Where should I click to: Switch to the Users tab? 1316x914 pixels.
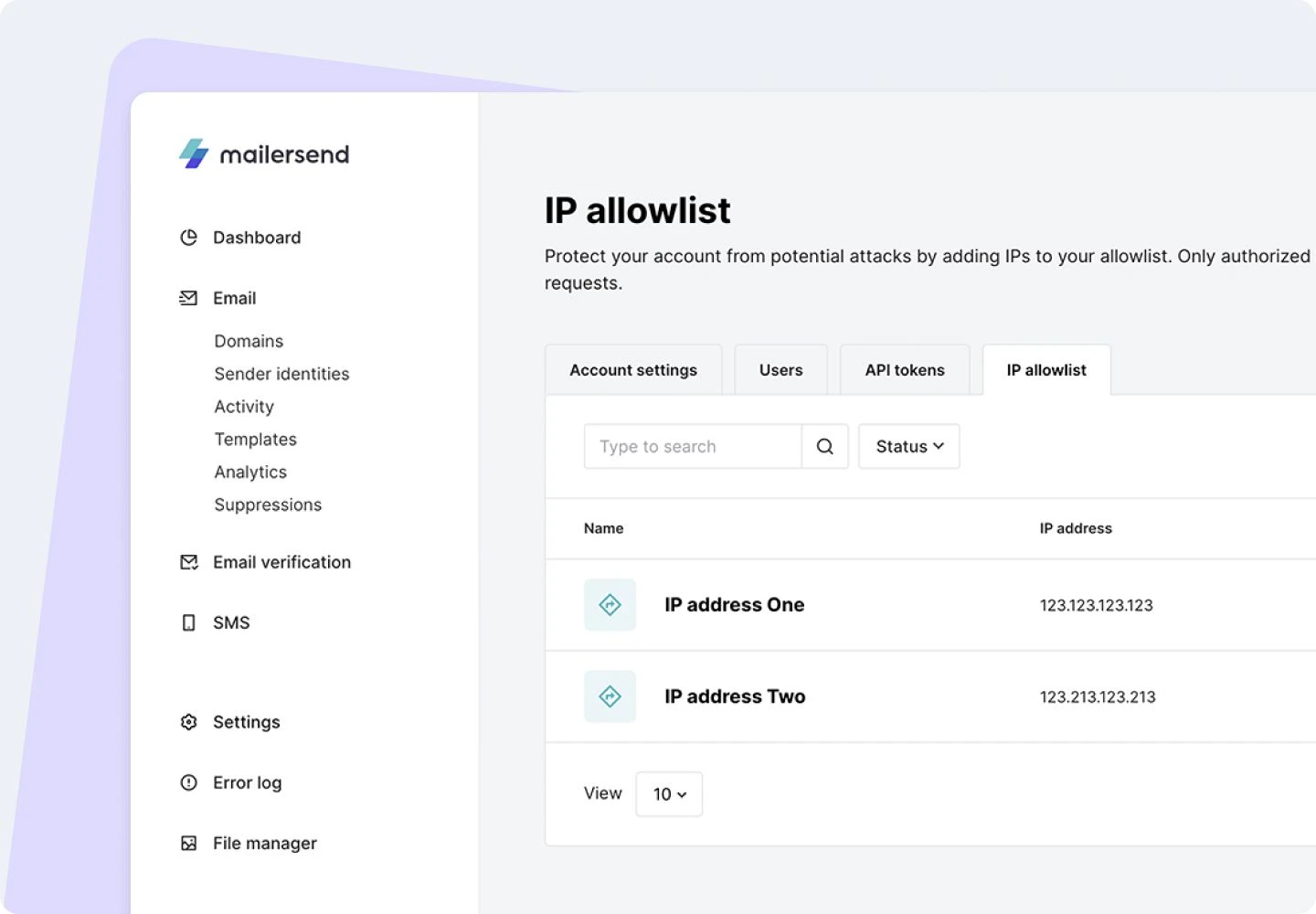(780, 370)
